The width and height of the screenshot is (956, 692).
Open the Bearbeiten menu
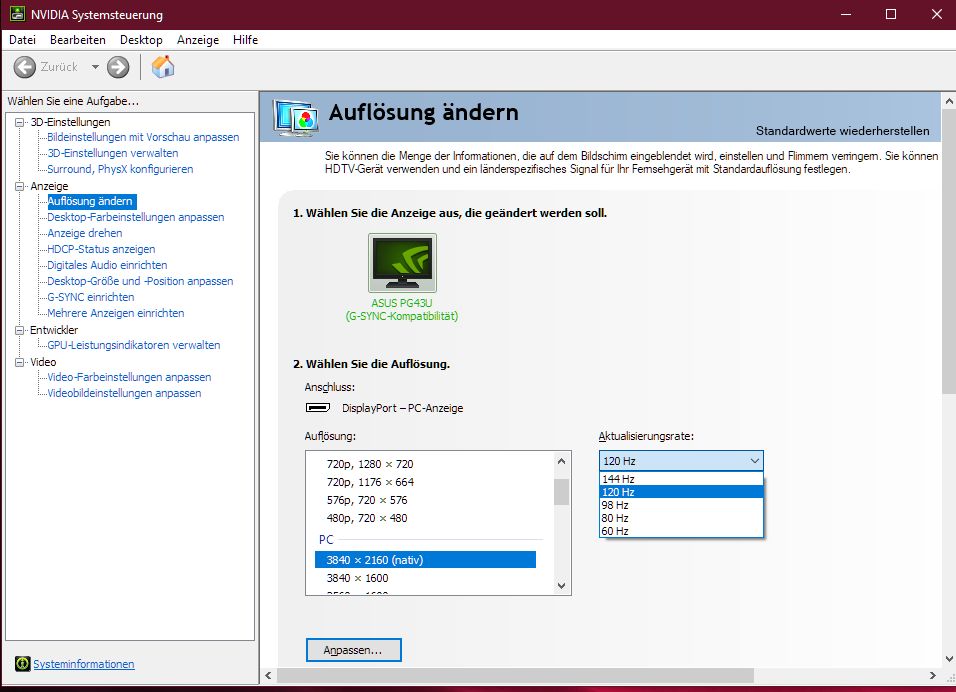77,40
